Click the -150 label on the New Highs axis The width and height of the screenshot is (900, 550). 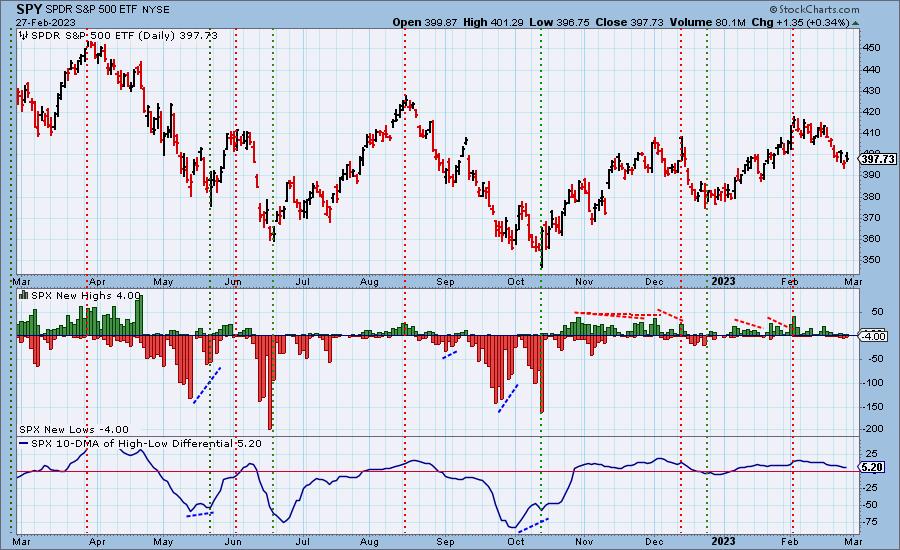[872, 406]
